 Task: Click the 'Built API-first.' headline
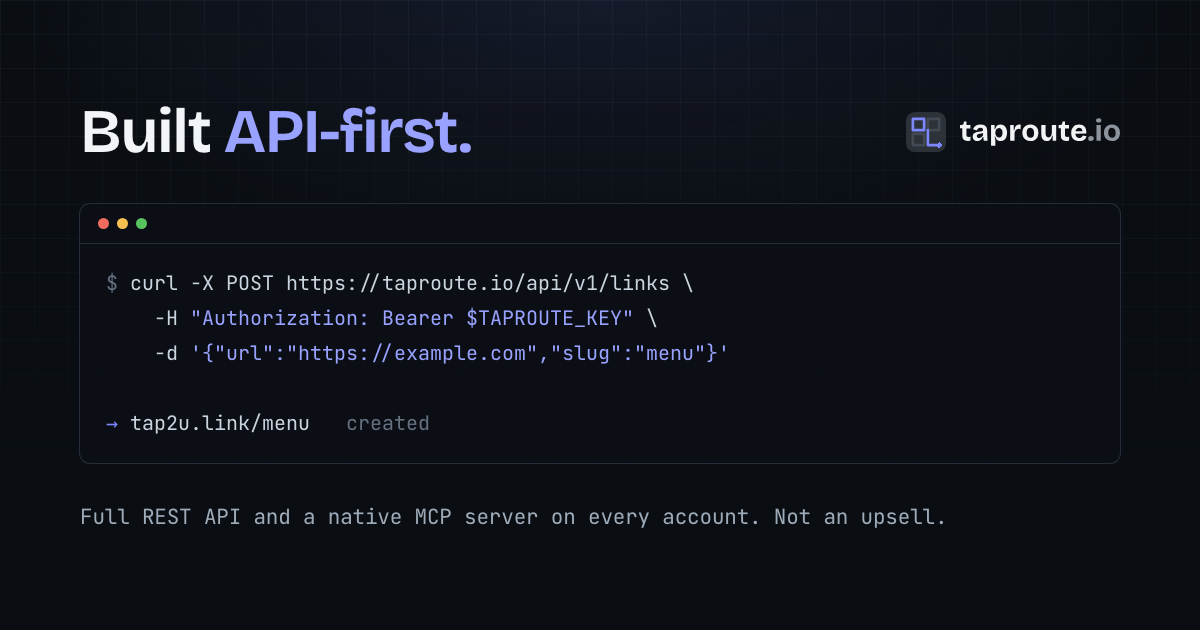pos(276,132)
